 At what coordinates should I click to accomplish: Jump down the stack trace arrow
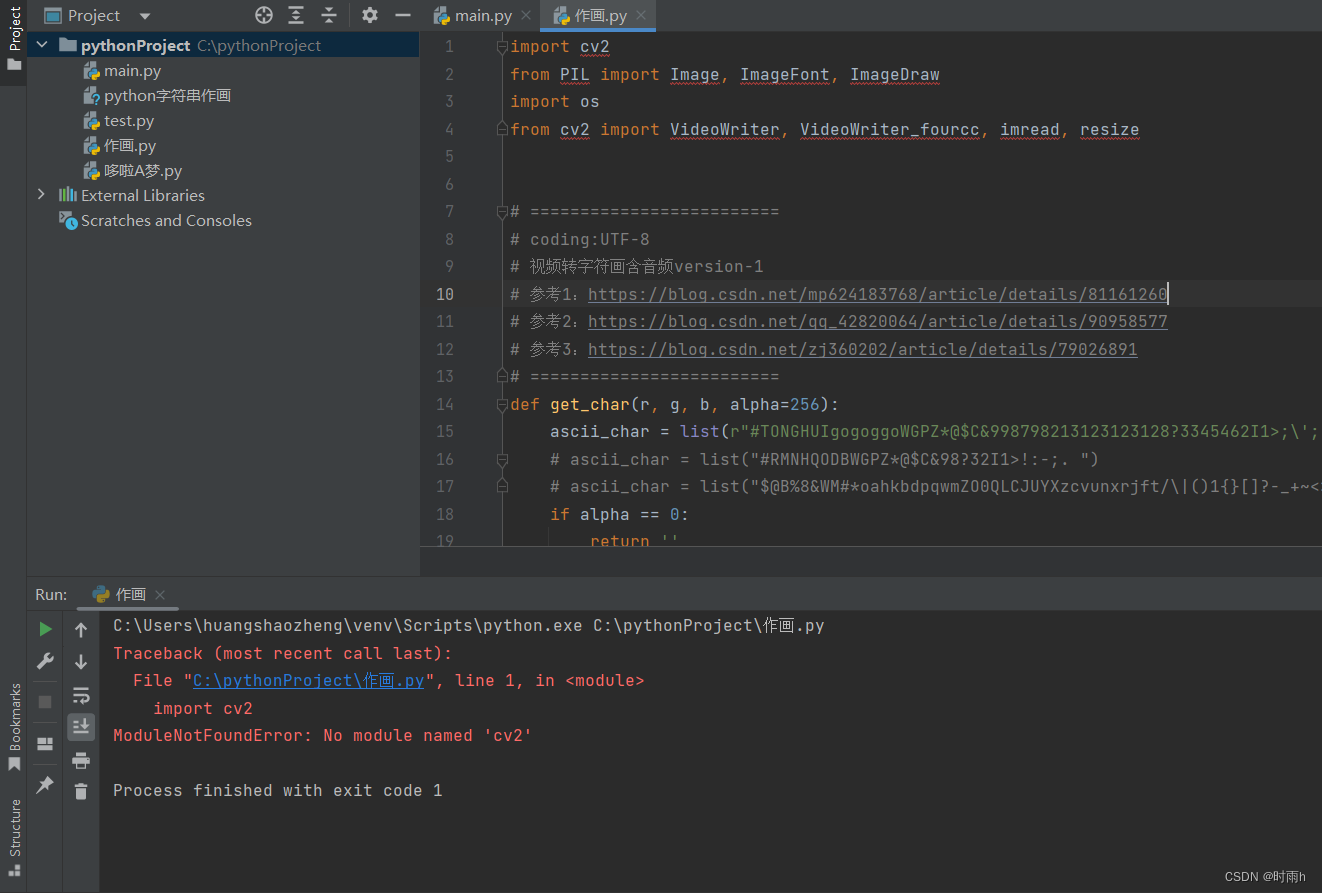[81, 662]
